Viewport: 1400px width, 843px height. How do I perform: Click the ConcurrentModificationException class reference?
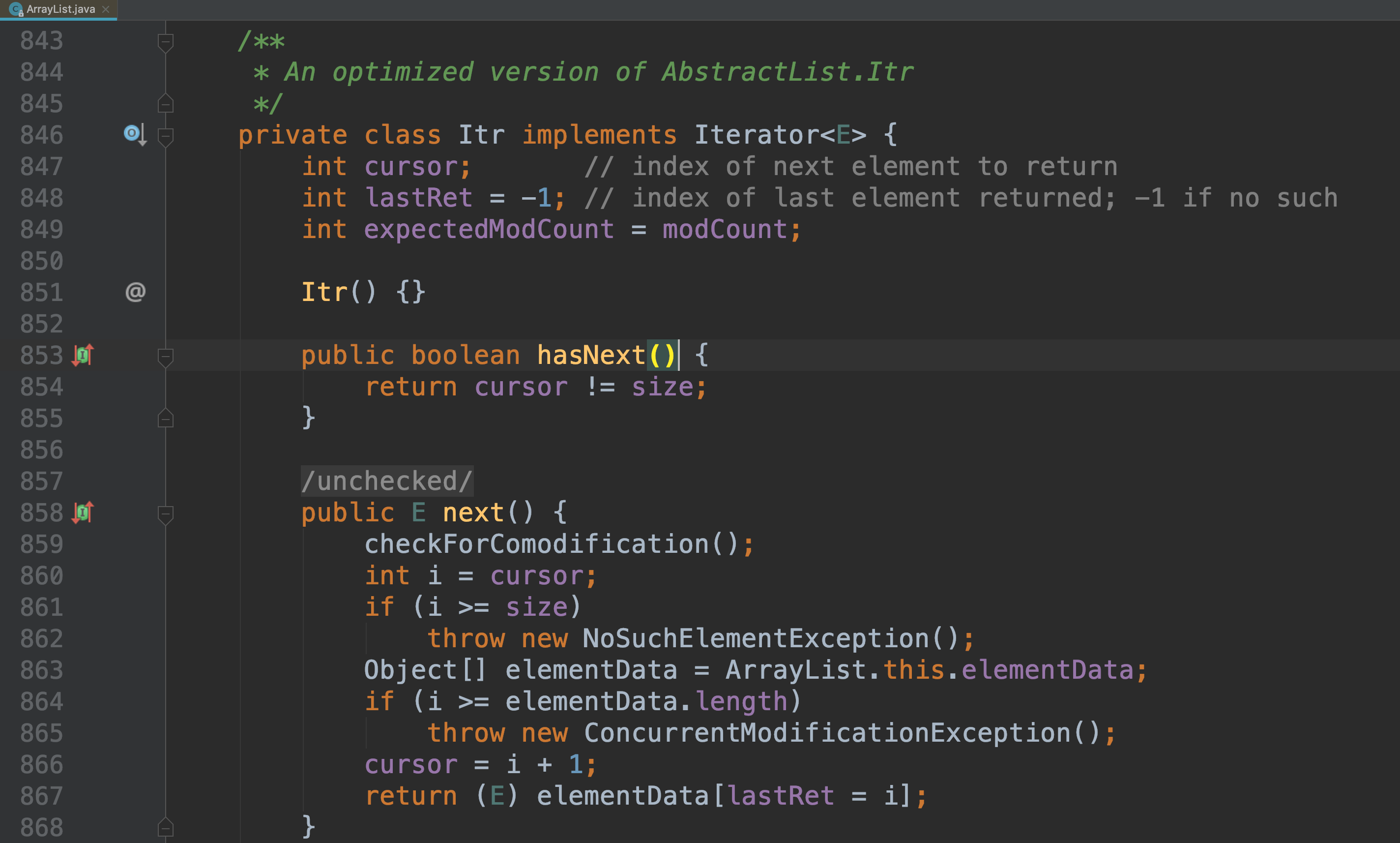pyautogui.click(x=827, y=733)
